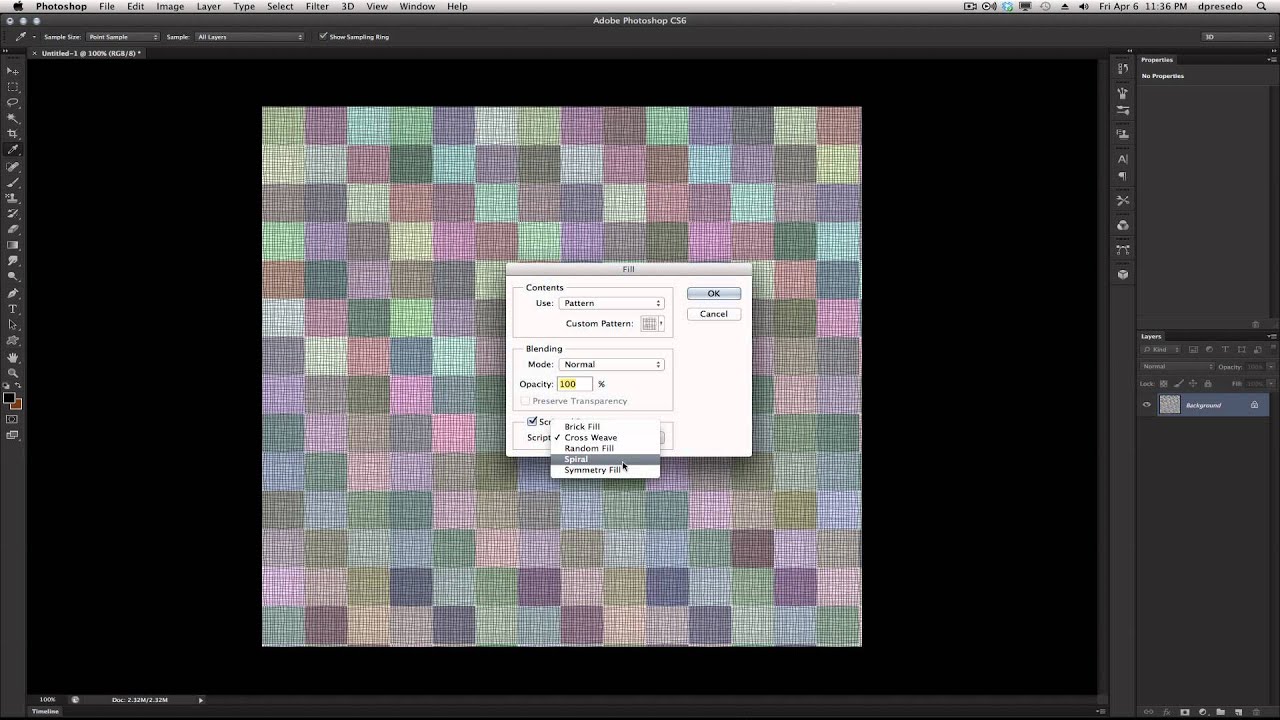Open the Sample Size dropdown
Image resolution: width=1280 pixels, height=720 pixels.
coord(122,37)
